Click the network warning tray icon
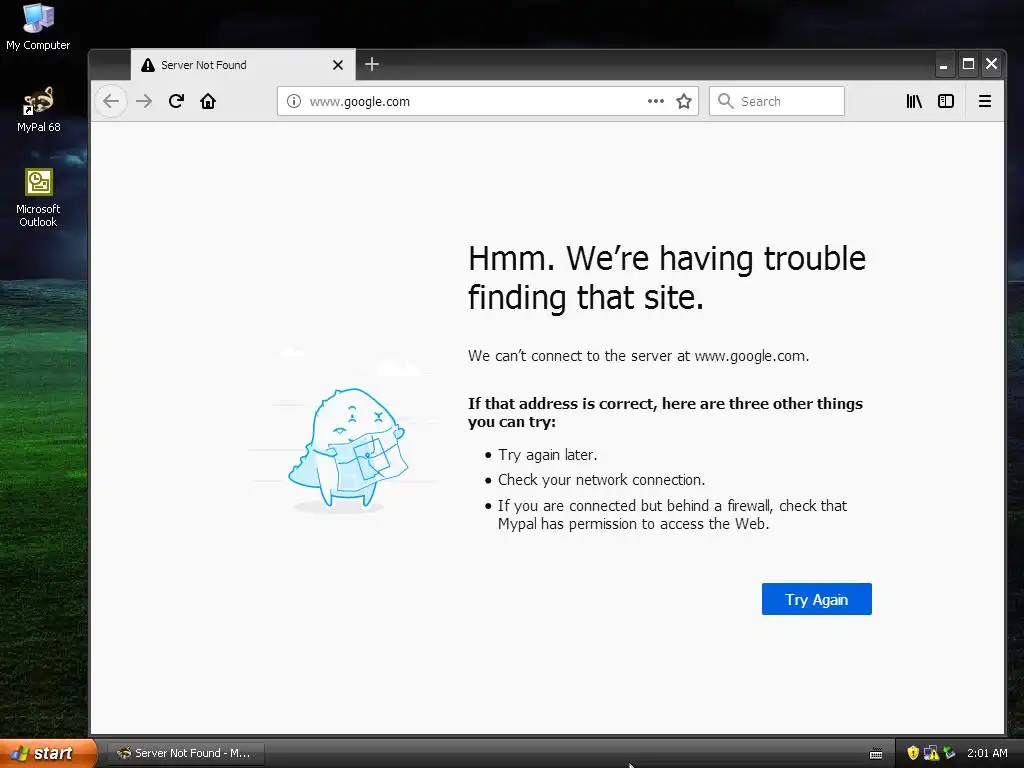This screenshot has width=1024, height=768. pos(931,753)
